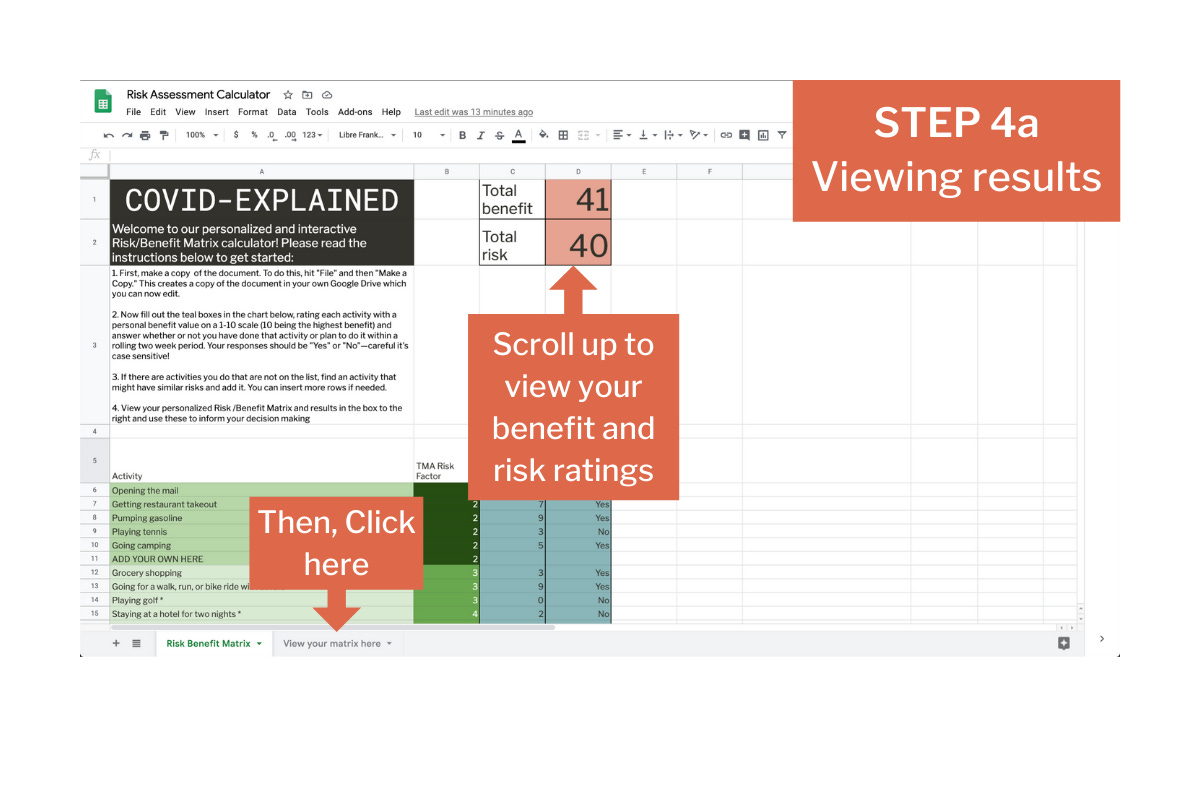Select the paint format tool
The height and width of the screenshot is (800, 1200).
pos(164,135)
